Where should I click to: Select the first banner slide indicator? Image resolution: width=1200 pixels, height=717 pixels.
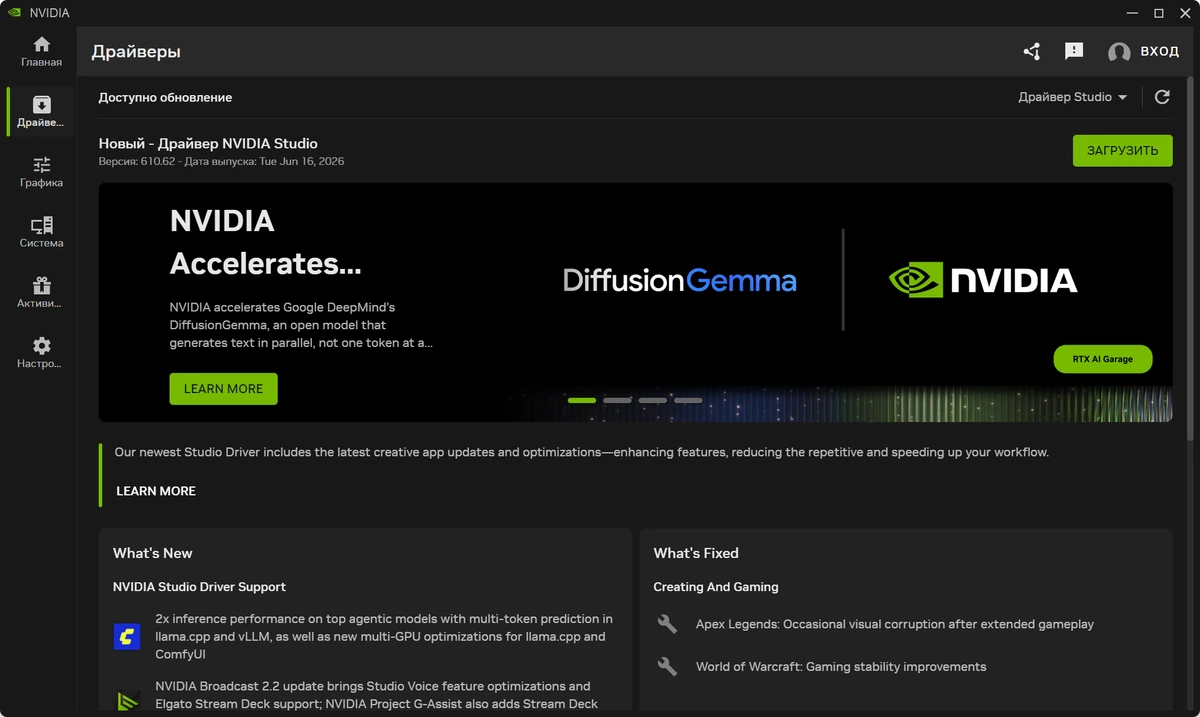pyautogui.click(x=582, y=400)
